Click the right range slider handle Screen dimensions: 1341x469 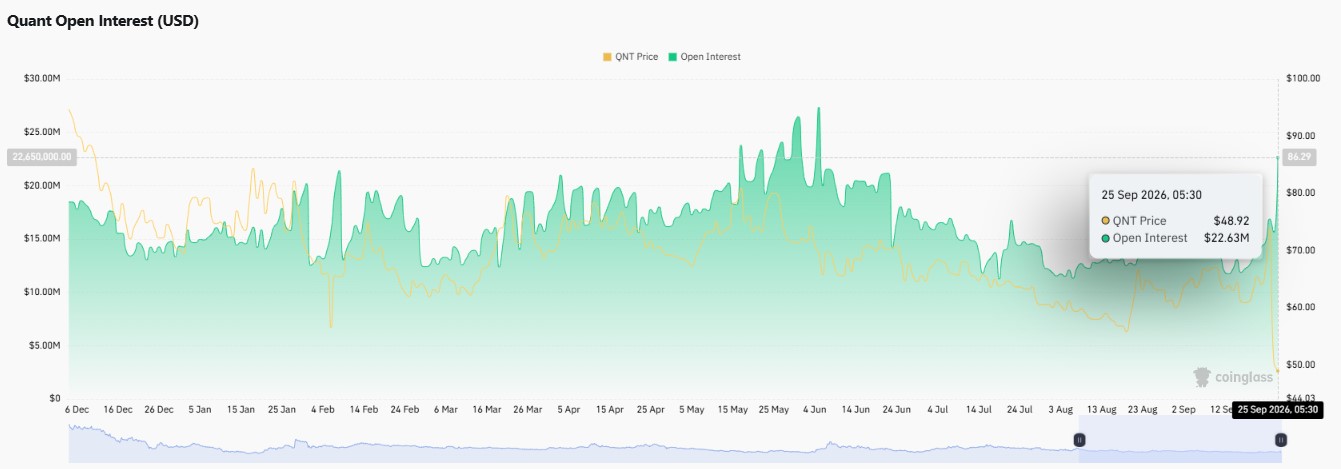pos(1280,440)
